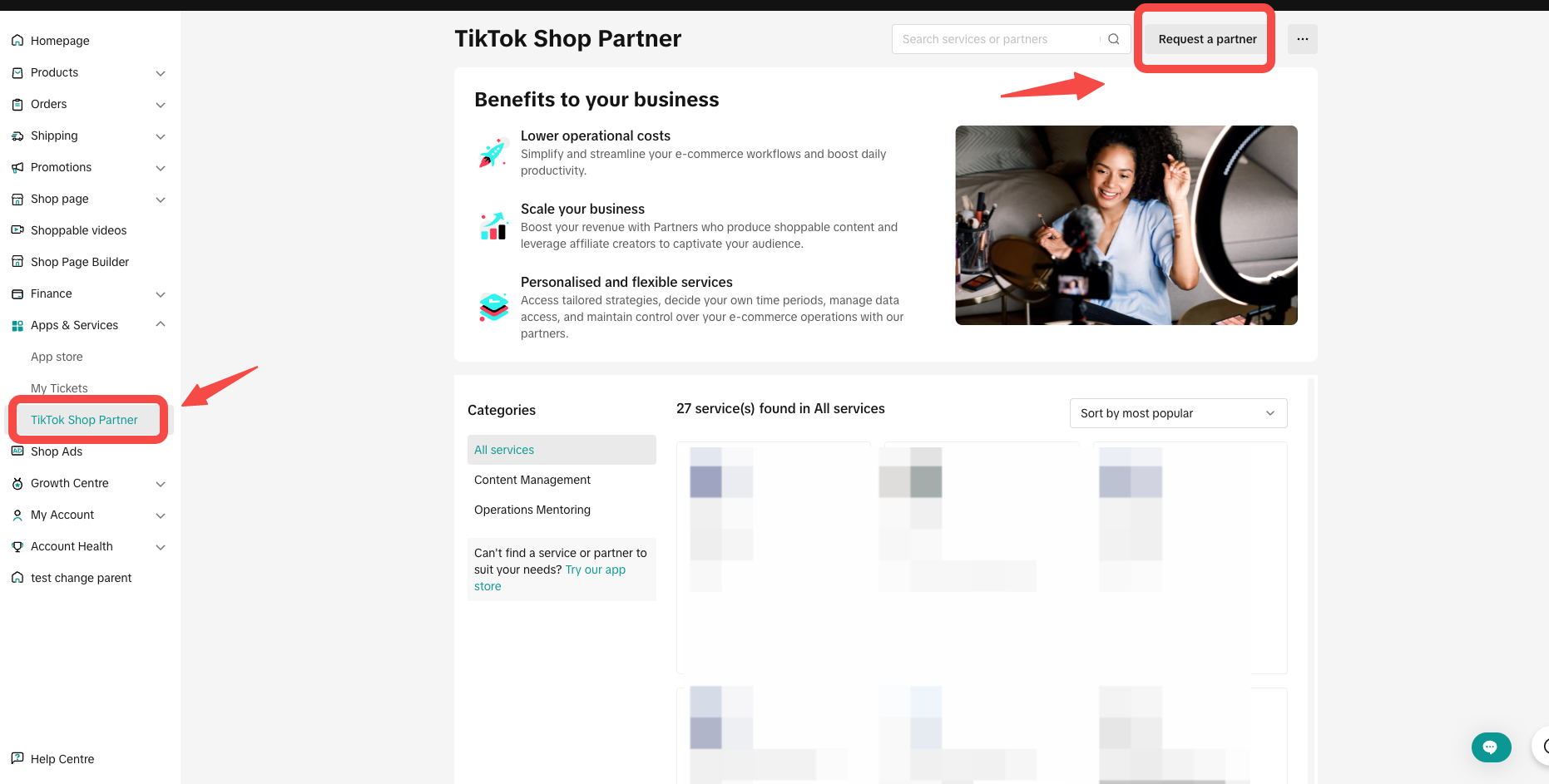Screen dimensions: 1549x784
Task: Click the search magnifier icon
Action: click(1113, 39)
